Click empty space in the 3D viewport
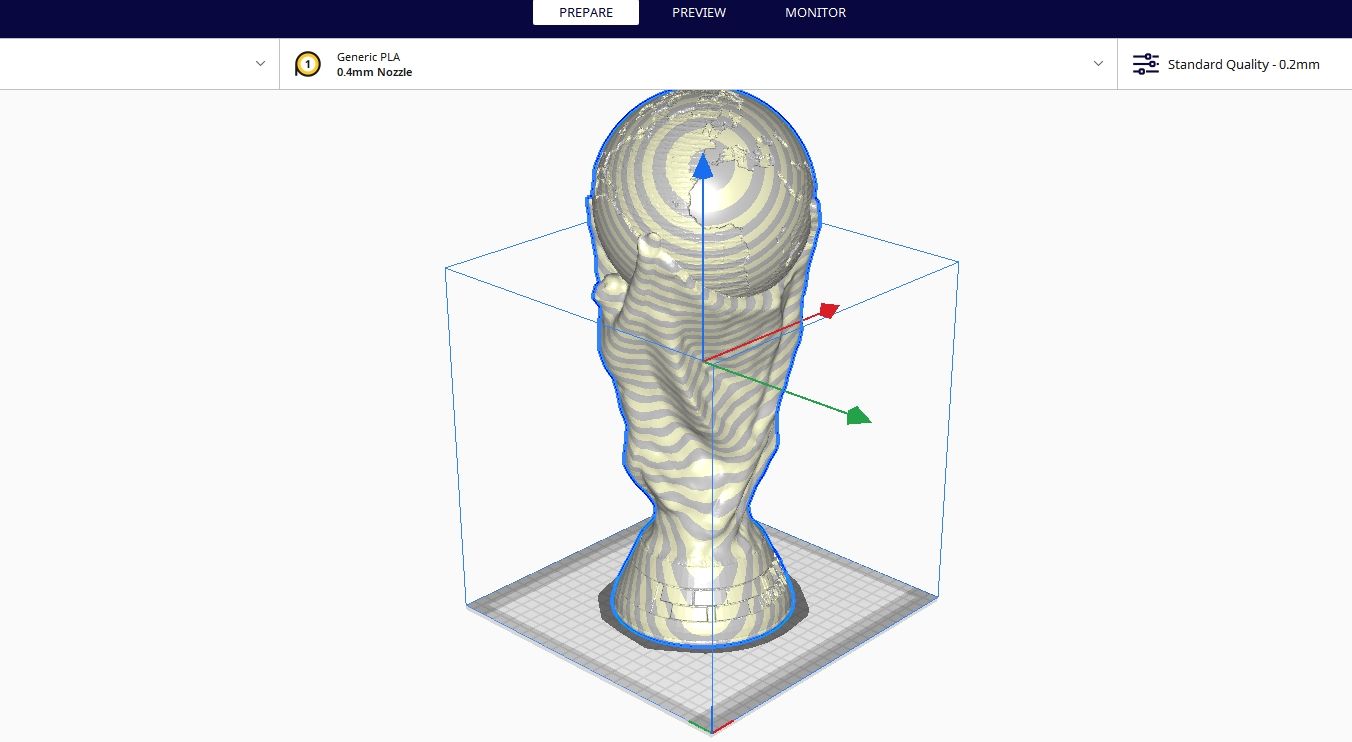Screen dimensions: 1352x742 [x=200, y=400]
